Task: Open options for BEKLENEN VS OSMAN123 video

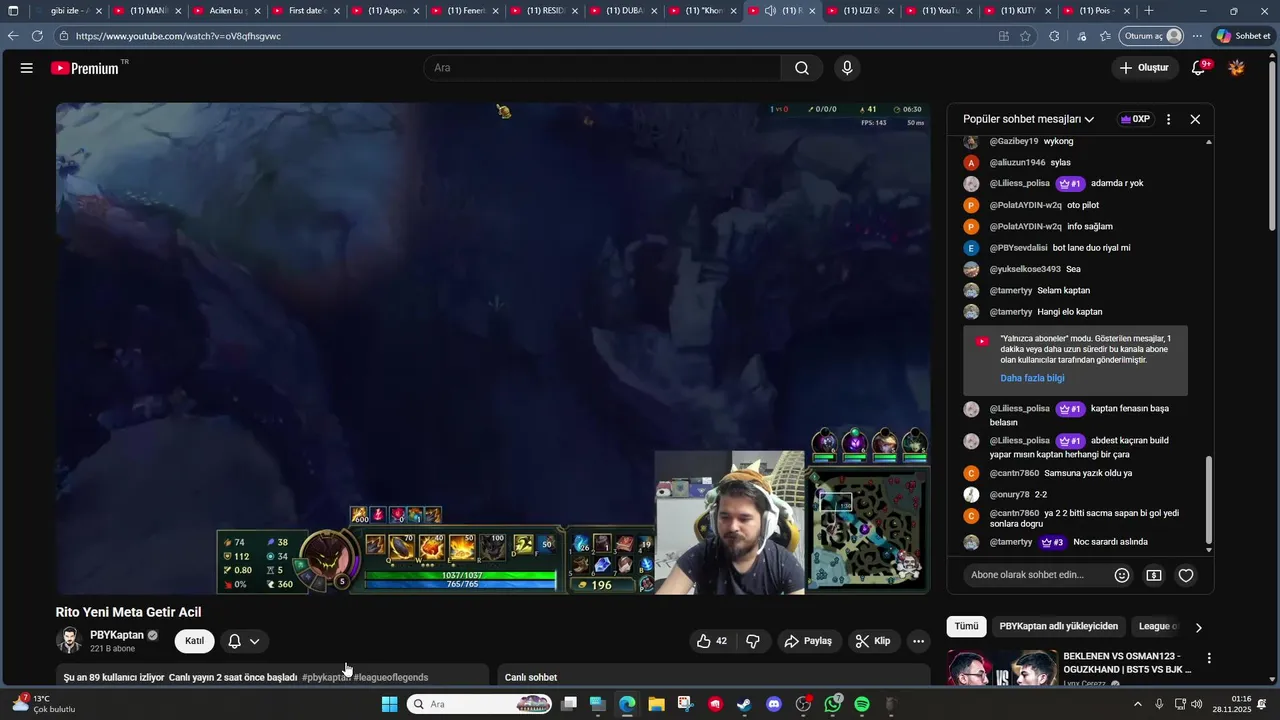Action: point(1209,658)
